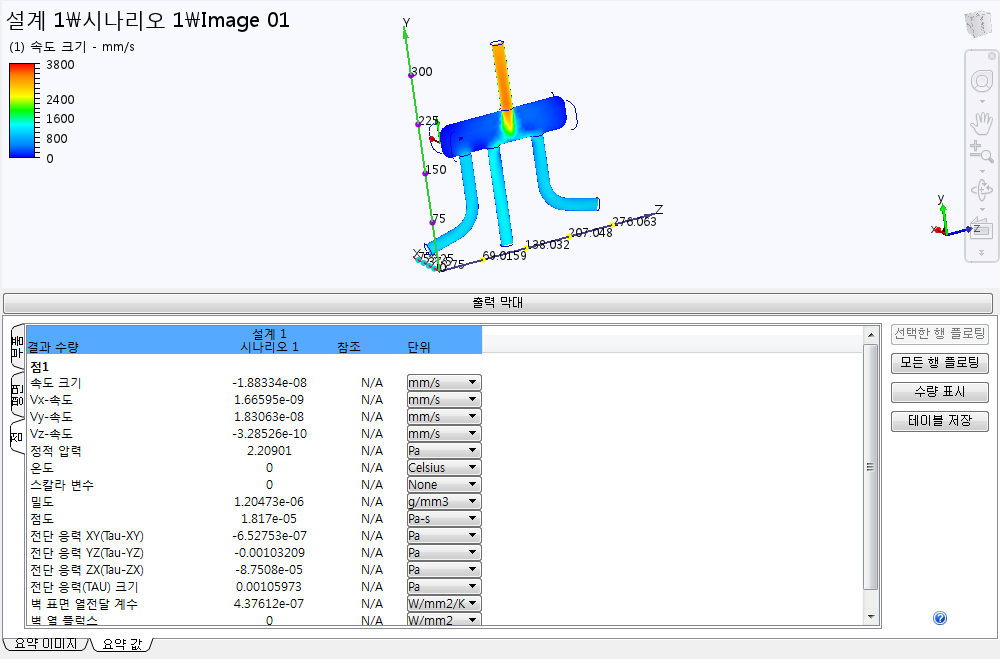Open the 평면 vertical tab
Screen dimensions: 1000x659
[17, 396]
